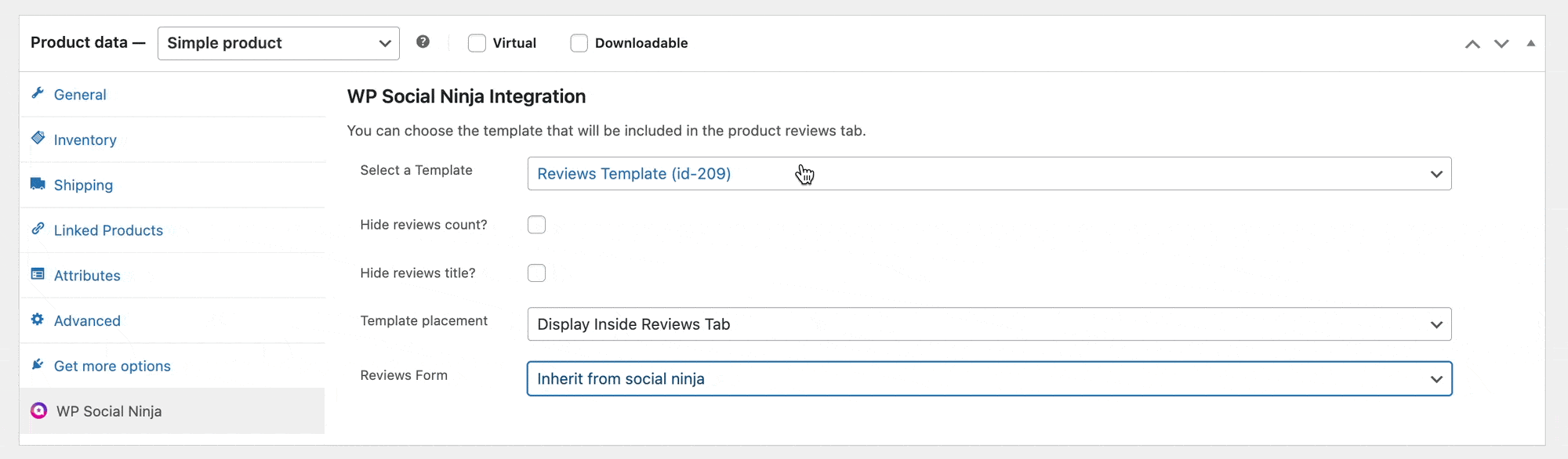Click the Advanced gear icon
This screenshot has height=459, width=1568.
click(x=38, y=320)
